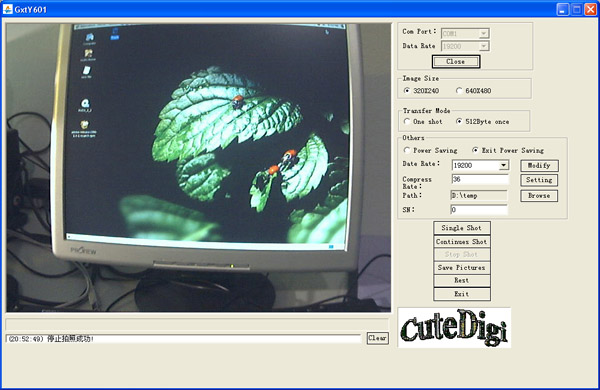Clear the log message with Clear
The width and height of the screenshot is (600, 390).
[377, 338]
